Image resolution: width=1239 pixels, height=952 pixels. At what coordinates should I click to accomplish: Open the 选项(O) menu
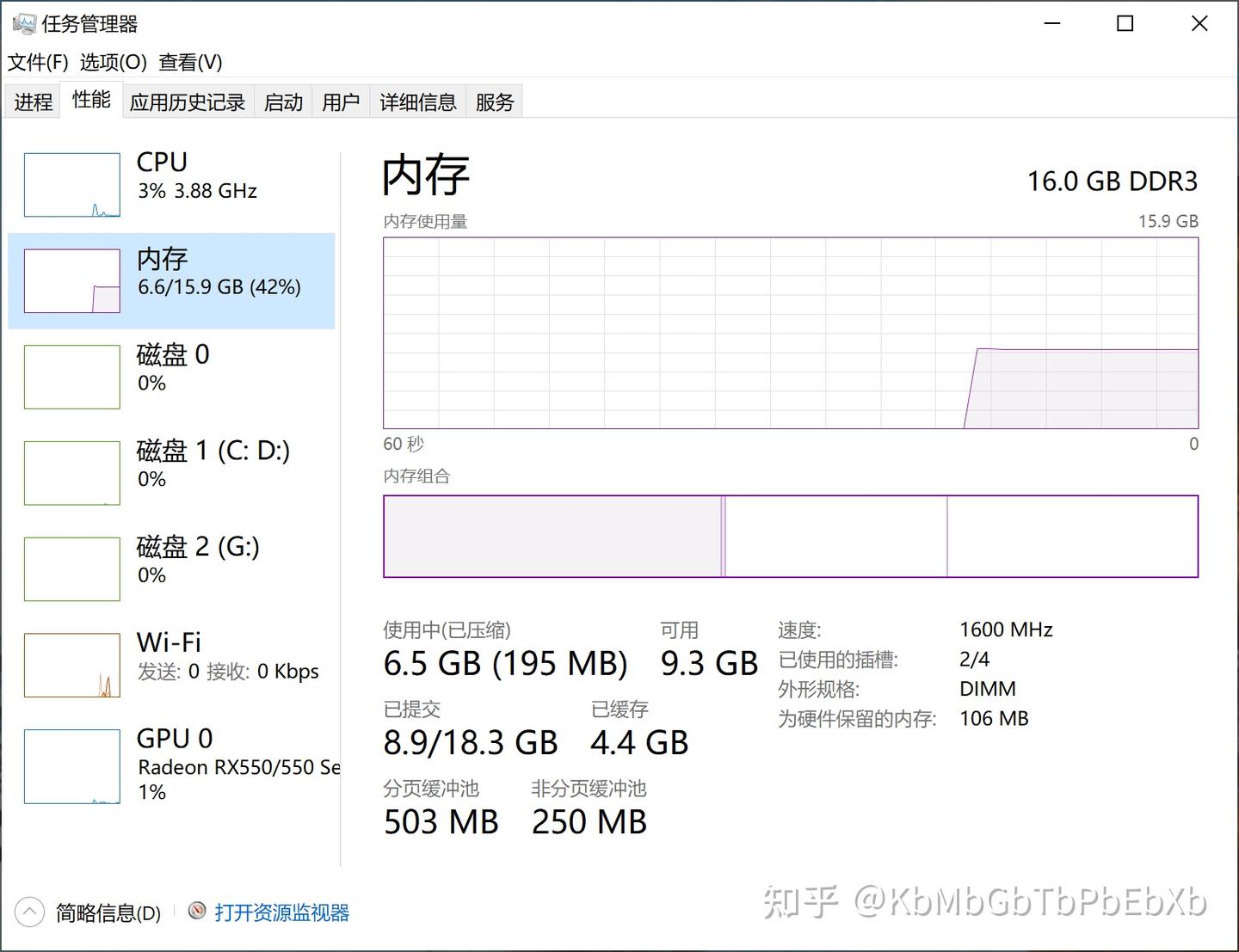[114, 62]
